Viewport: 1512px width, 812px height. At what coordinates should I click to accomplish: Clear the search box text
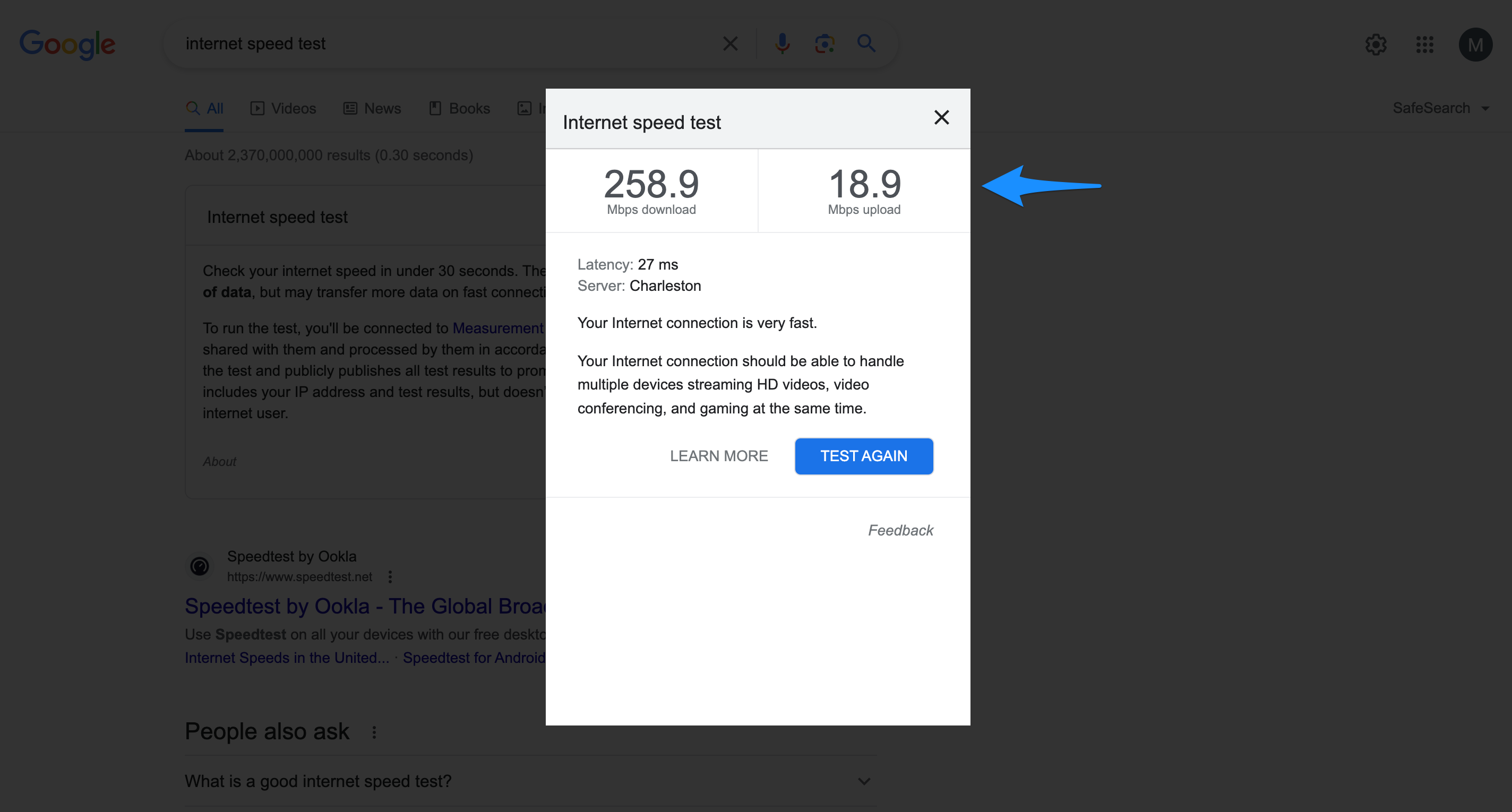tap(730, 44)
